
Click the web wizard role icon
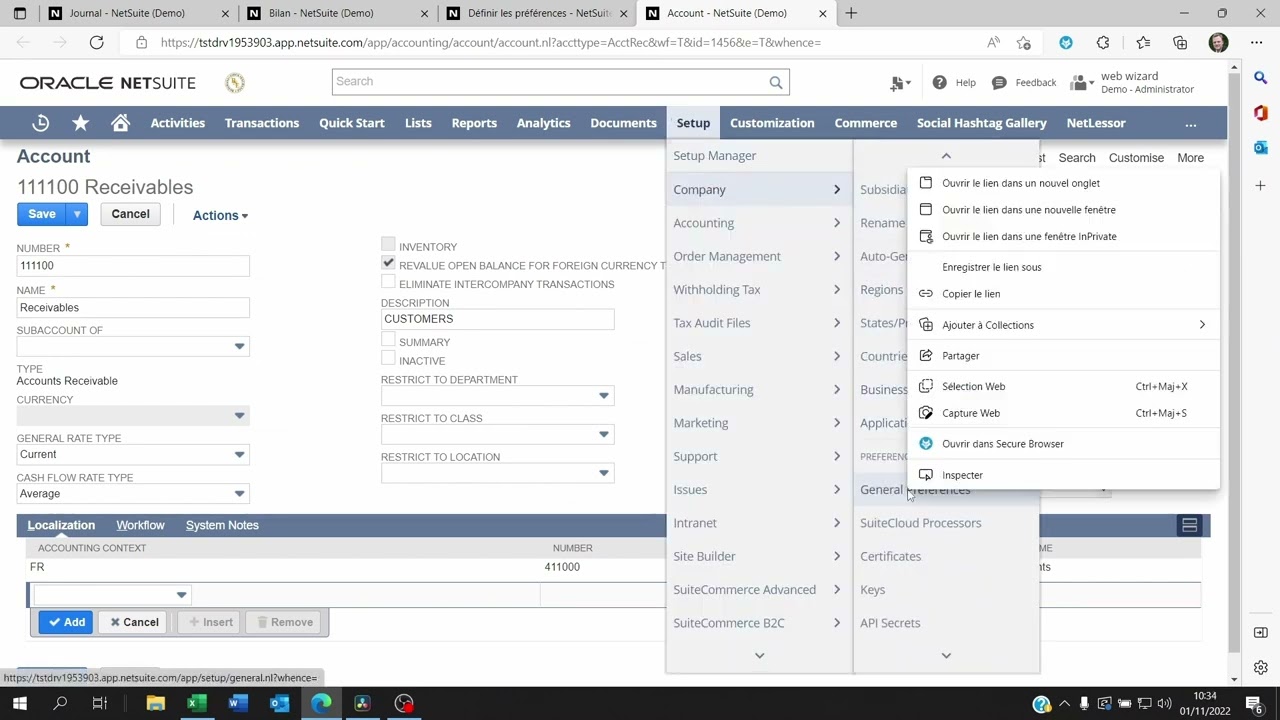pos(1079,82)
